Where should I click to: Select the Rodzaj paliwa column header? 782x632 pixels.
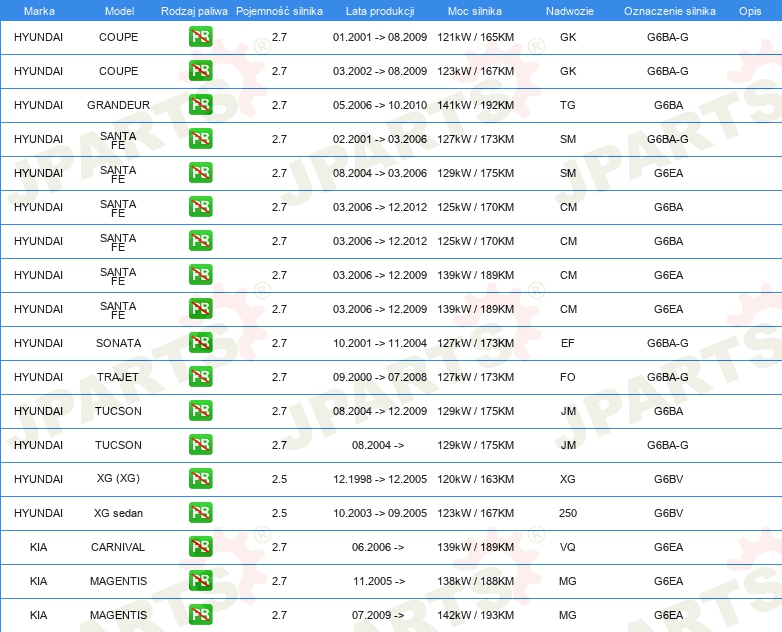(x=194, y=11)
